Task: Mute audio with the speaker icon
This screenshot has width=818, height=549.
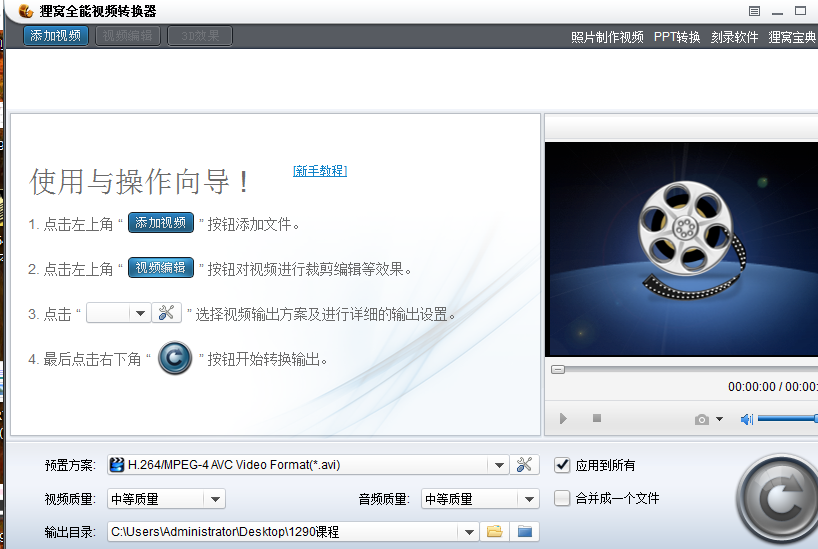Action: [x=747, y=419]
